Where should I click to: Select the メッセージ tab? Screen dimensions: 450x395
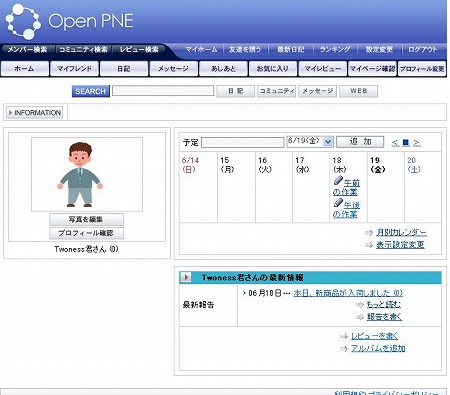tap(173, 69)
